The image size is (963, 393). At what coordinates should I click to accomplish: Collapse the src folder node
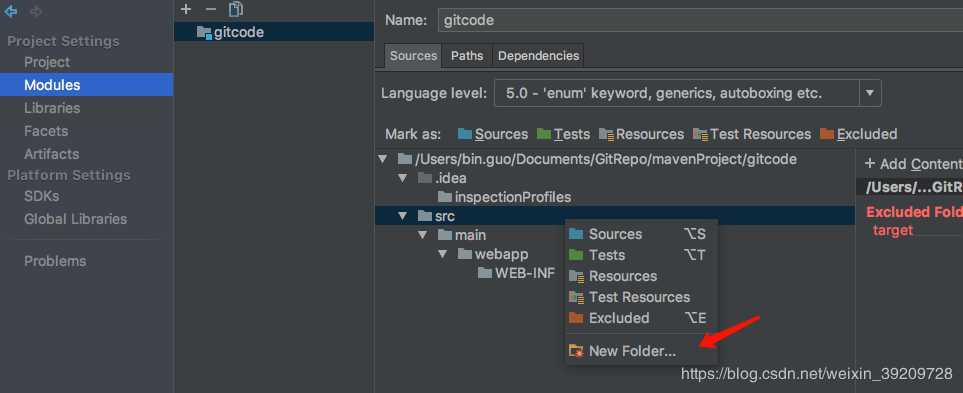click(402, 216)
